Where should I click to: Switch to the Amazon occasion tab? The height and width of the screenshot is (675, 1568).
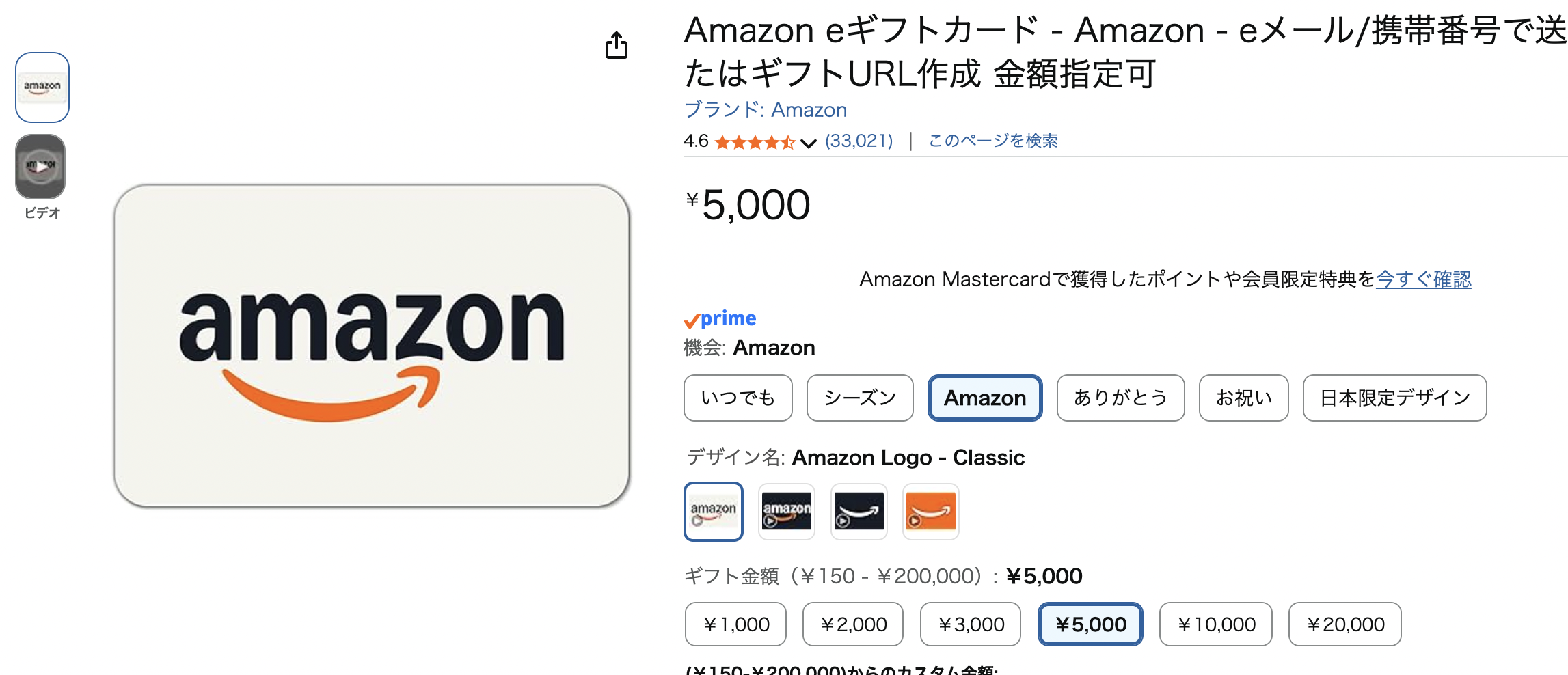coord(984,398)
